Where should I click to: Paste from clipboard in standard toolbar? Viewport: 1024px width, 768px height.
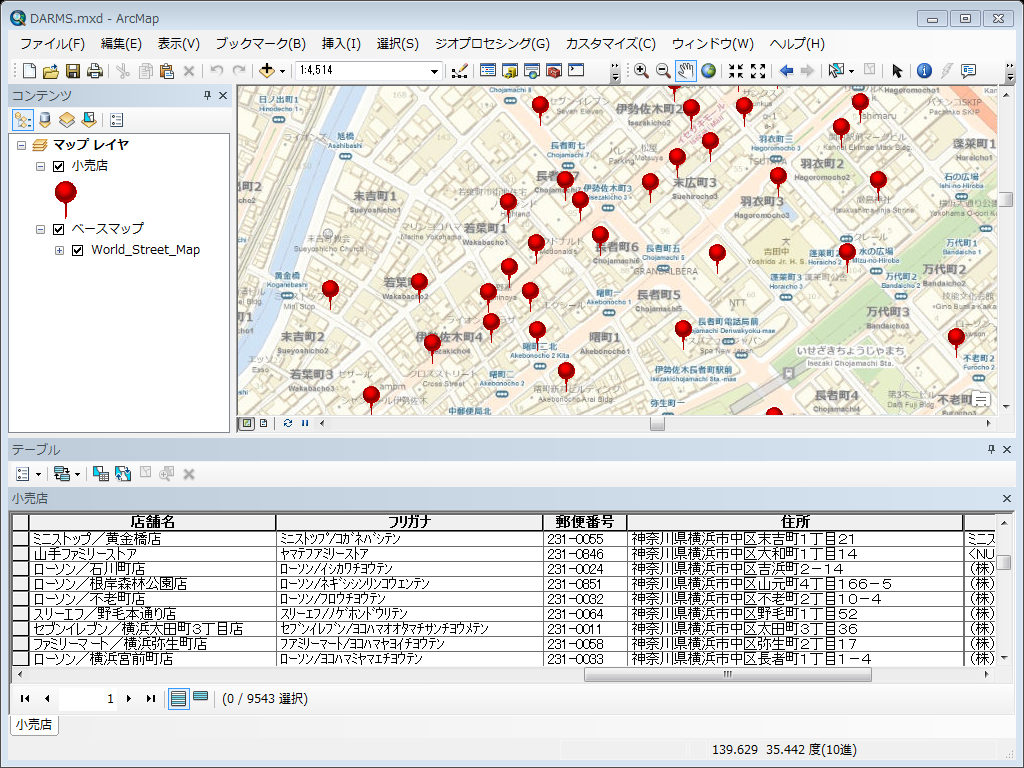(167, 71)
